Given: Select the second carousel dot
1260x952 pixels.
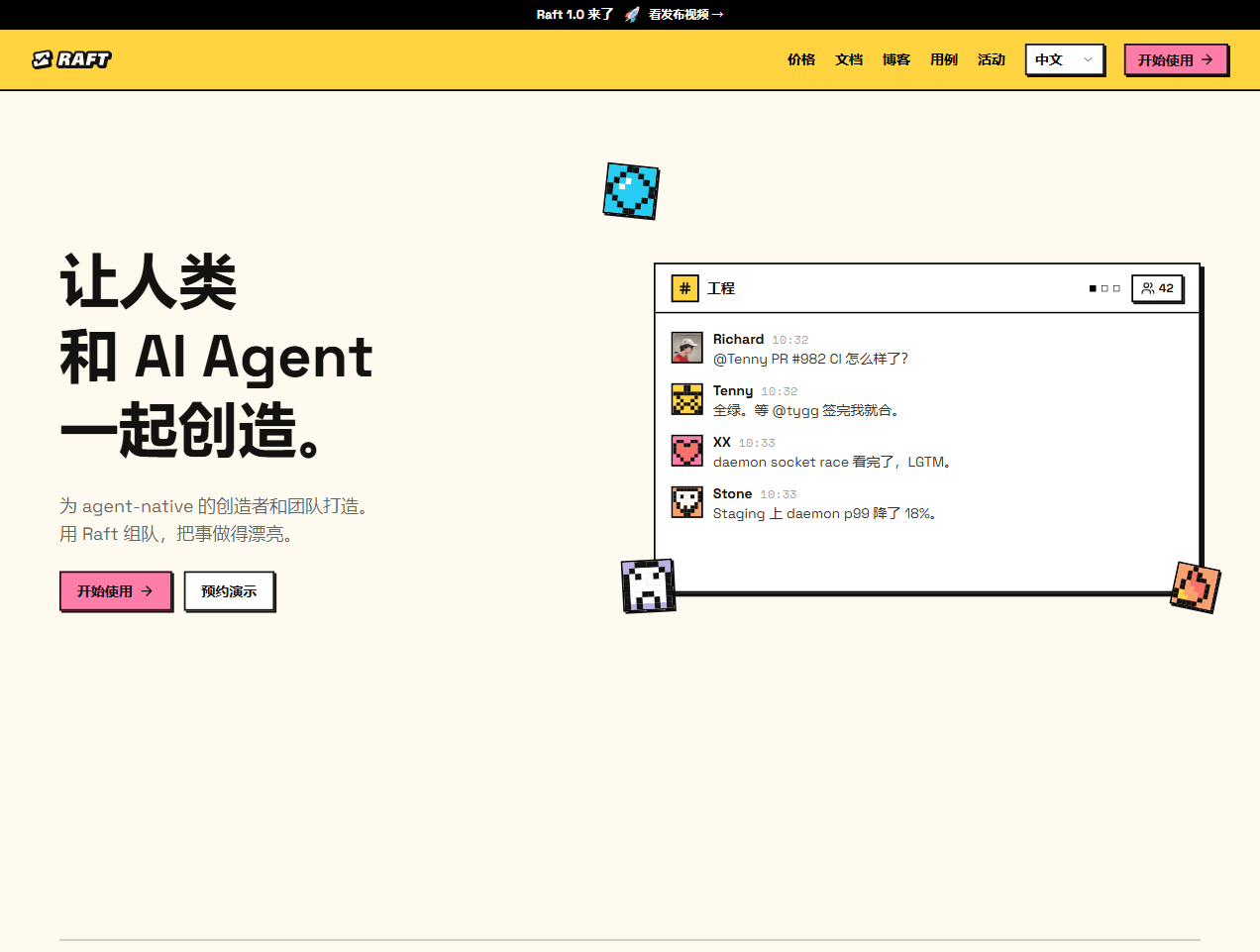Looking at the screenshot, I should coord(1104,288).
